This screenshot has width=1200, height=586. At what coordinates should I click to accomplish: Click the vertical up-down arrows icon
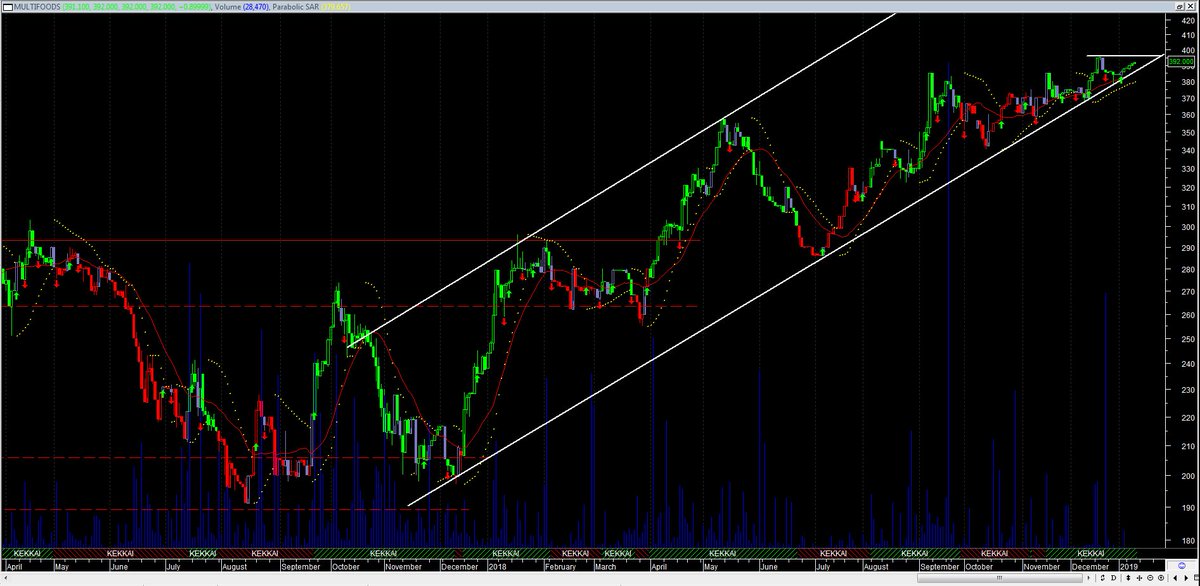click(x=1128, y=578)
